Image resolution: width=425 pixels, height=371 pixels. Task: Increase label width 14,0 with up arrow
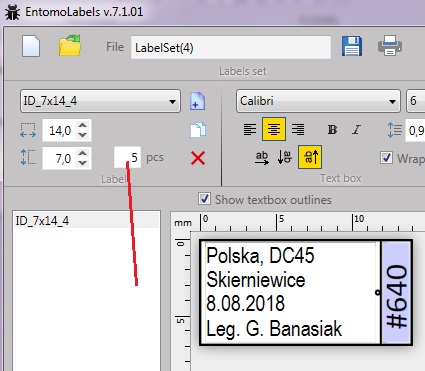point(83,125)
